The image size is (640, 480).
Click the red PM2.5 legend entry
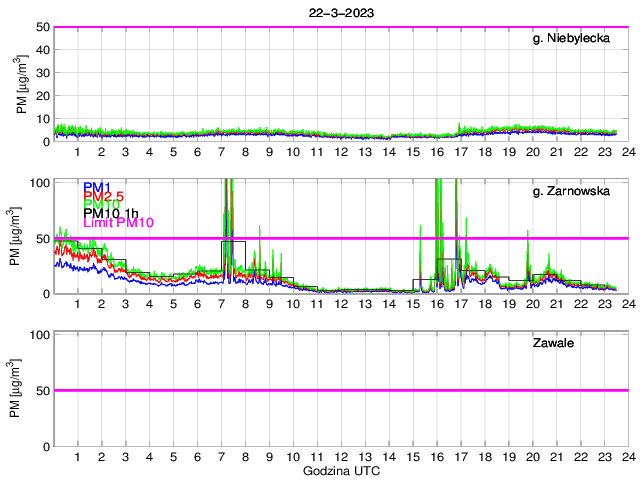(103, 196)
